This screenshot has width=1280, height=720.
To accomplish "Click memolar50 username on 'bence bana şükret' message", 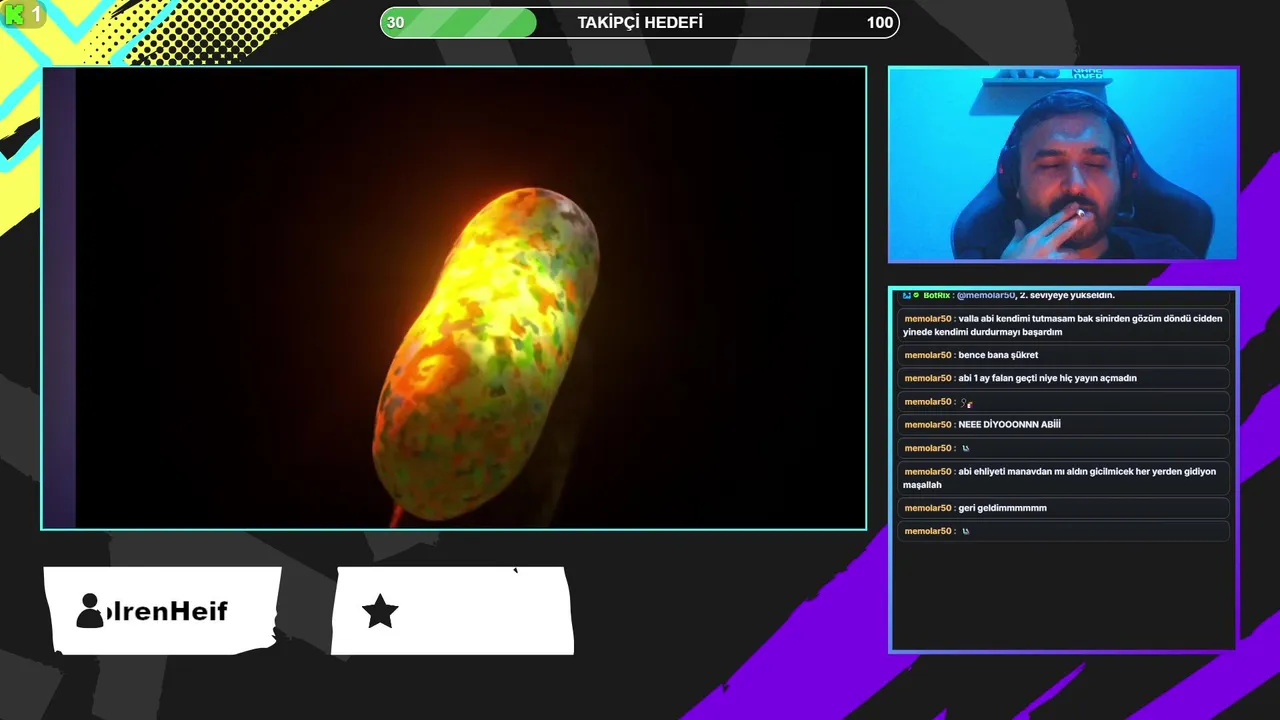I will click(x=928, y=355).
